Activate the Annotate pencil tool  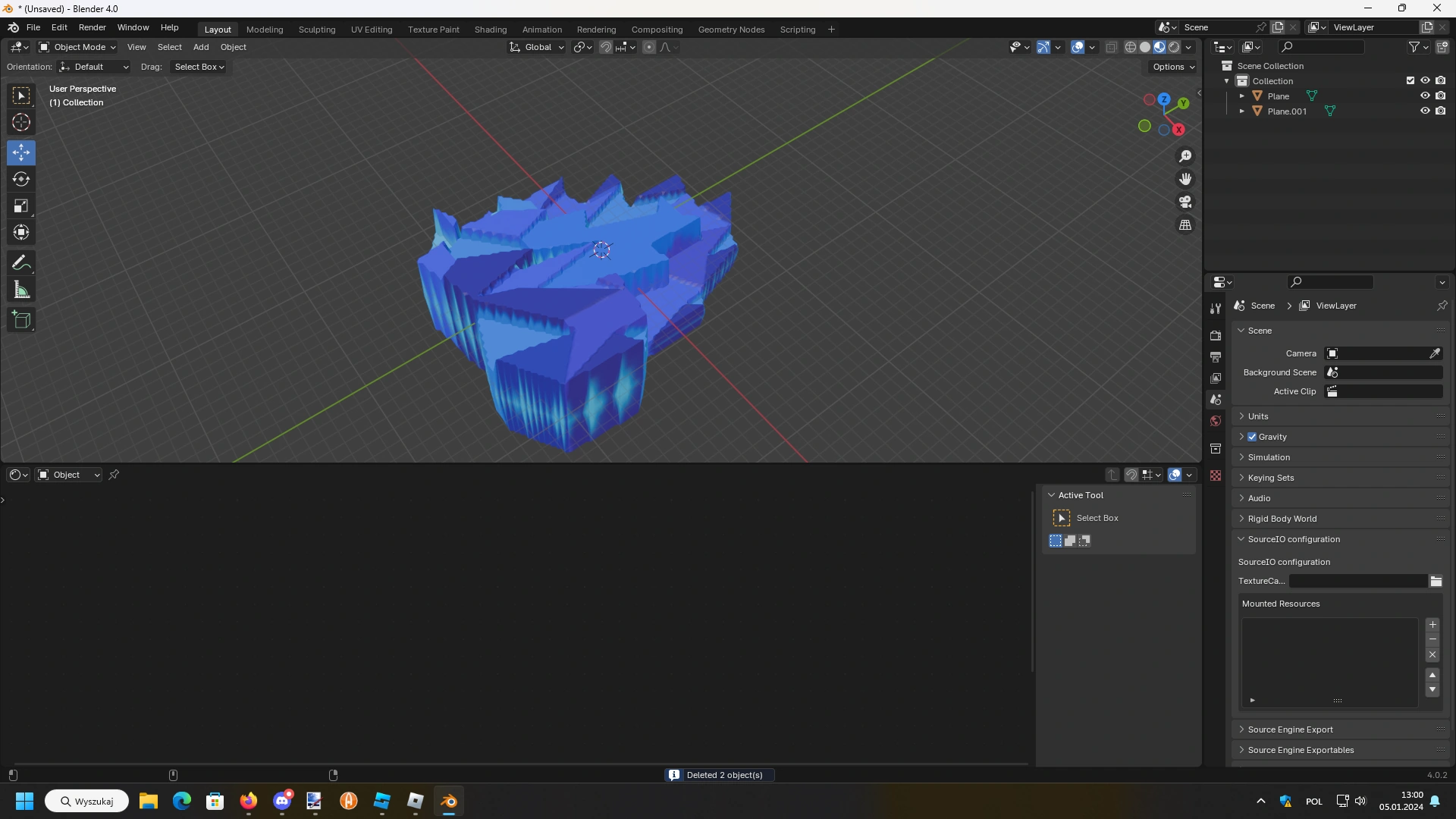click(x=21, y=263)
